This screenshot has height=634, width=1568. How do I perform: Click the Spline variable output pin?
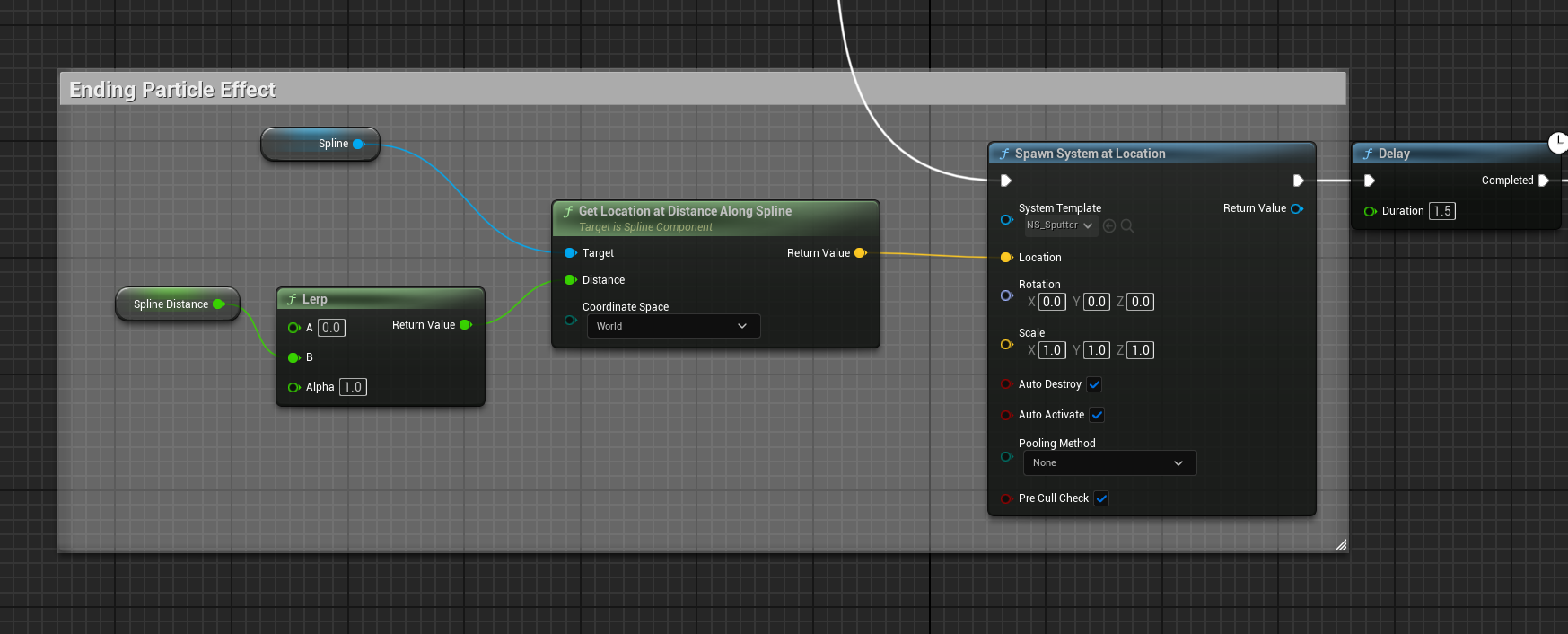[358, 144]
